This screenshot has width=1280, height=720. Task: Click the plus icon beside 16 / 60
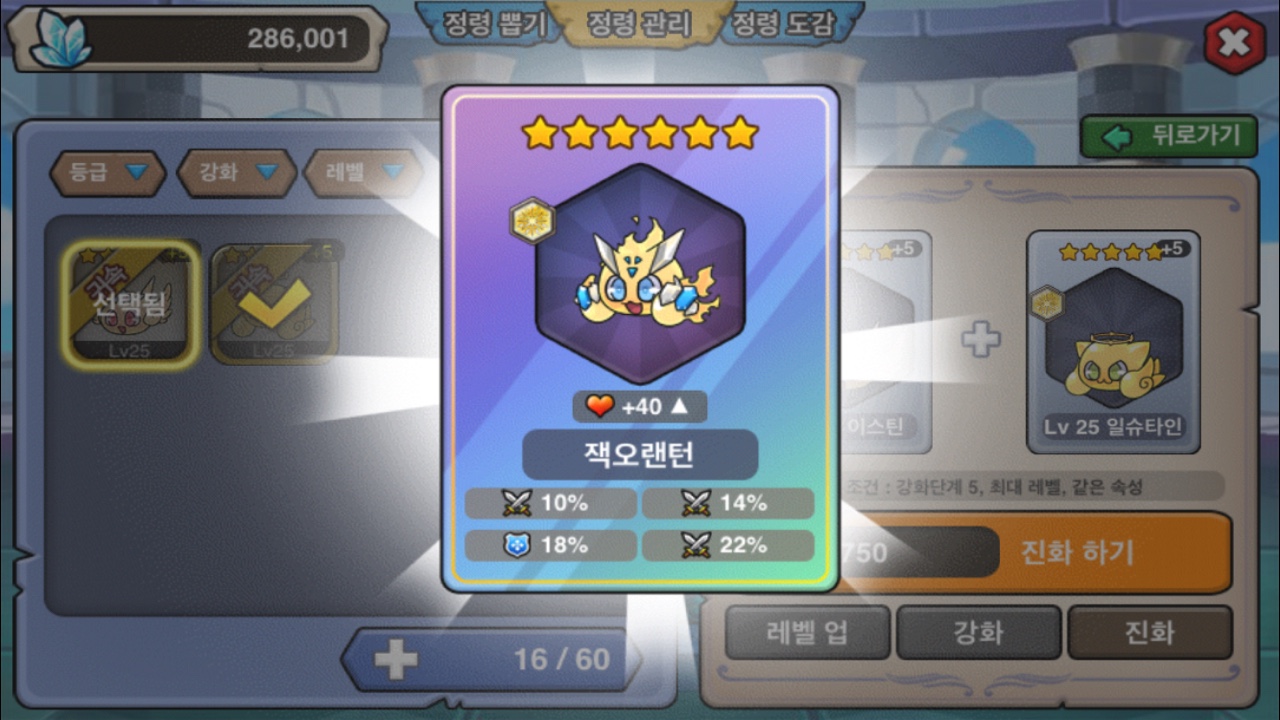(396, 660)
